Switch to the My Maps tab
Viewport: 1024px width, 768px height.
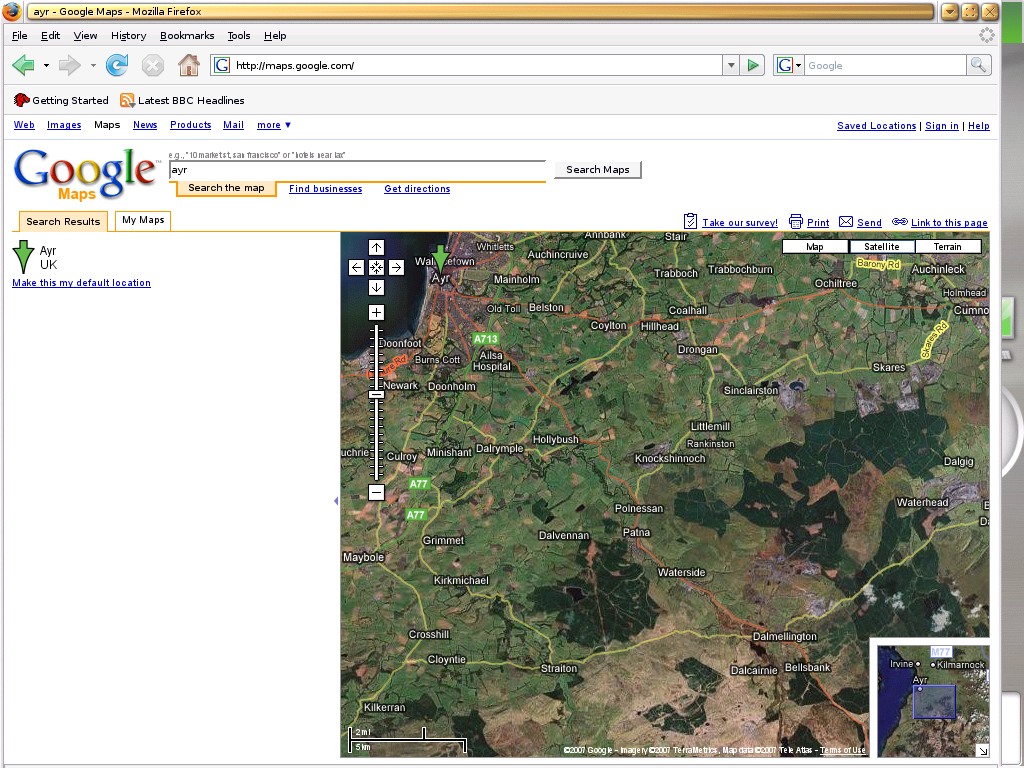pos(143,220)
